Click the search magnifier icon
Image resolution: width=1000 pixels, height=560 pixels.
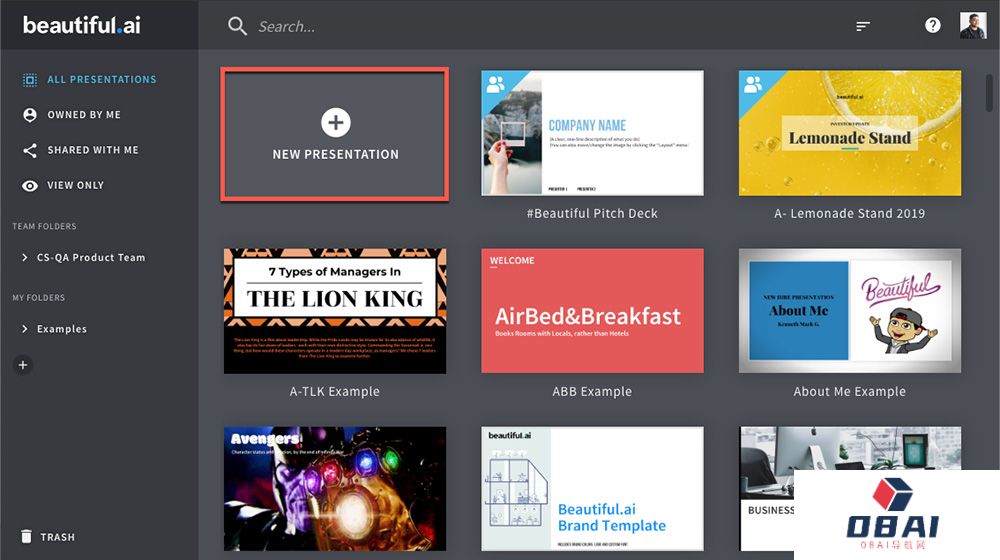237,26
